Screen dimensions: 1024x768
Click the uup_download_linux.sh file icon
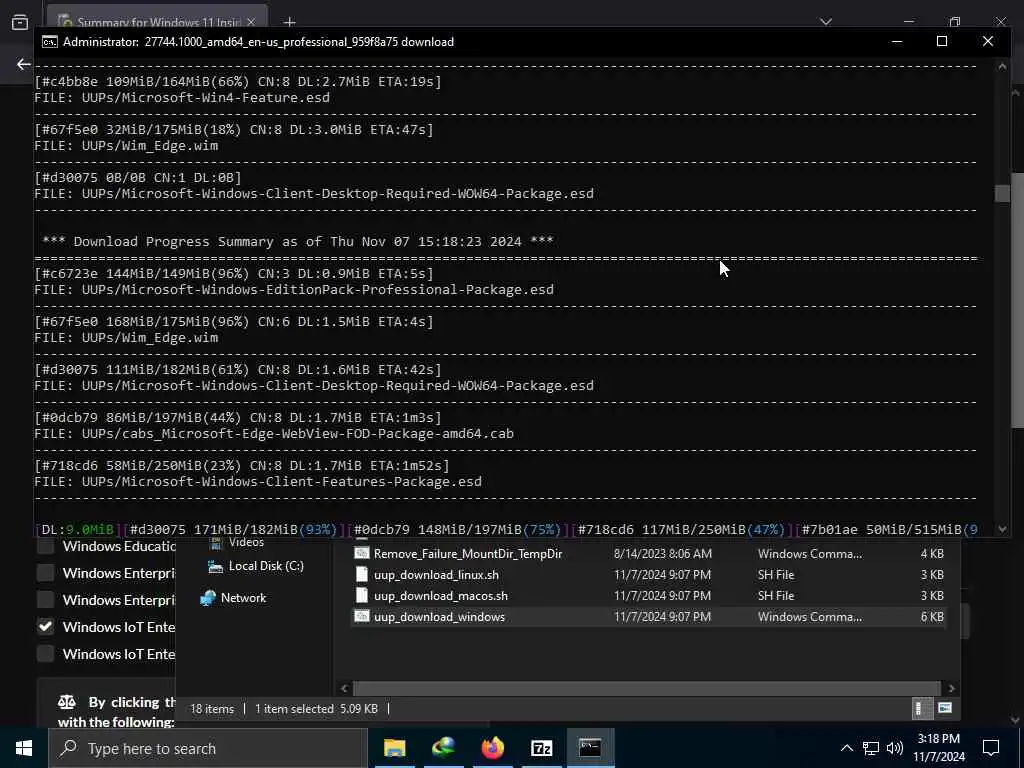coord(362,575)
